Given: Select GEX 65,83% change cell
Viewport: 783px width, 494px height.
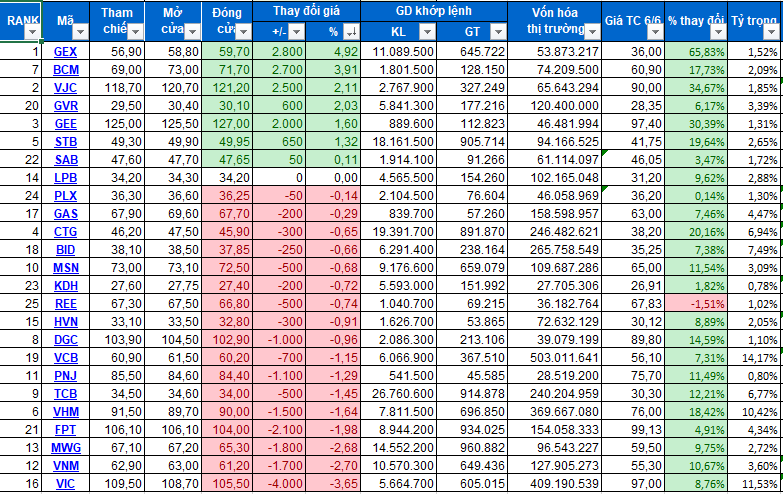Looking at the screenshot, I should (x=696, y=51).
